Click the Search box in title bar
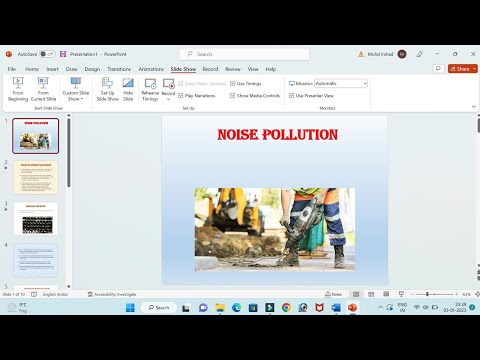The width and height of the screenshot is (480, 360). tap(244, 54)
